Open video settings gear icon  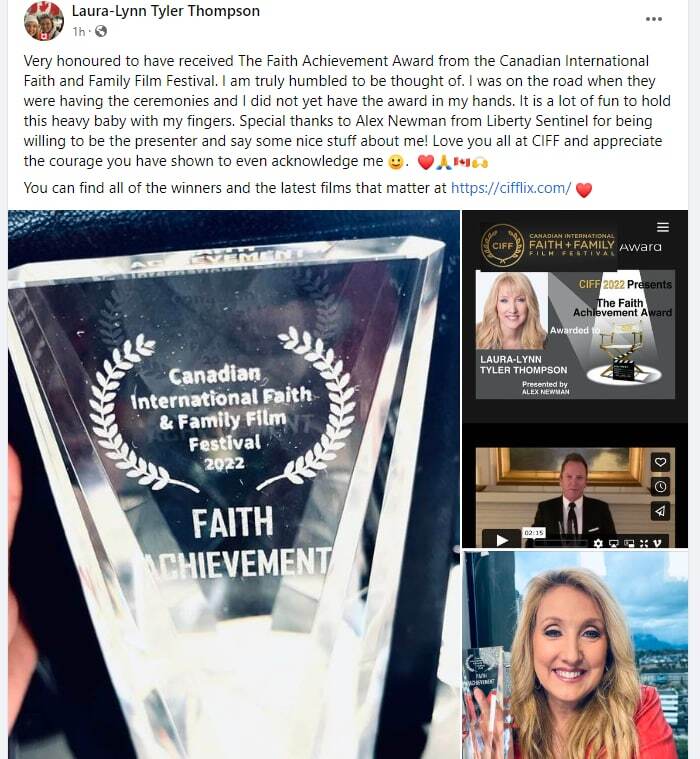click(x=598, y=543)
